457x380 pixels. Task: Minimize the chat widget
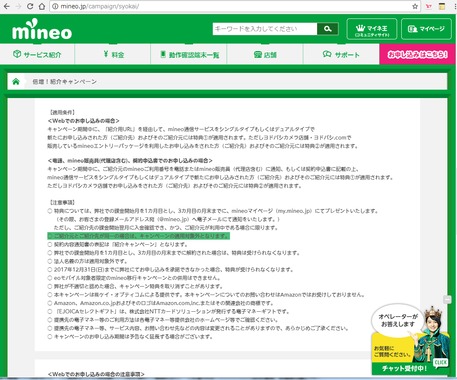pos(447,299)
